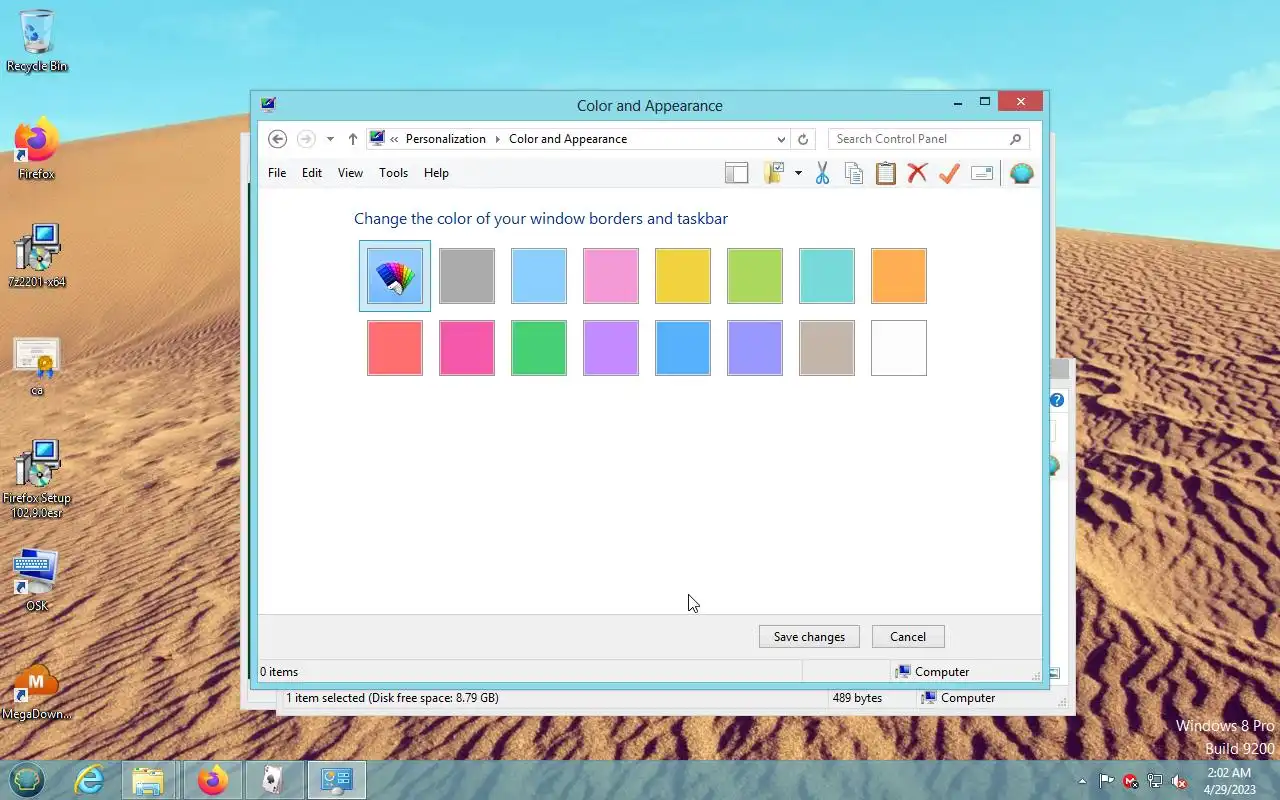Click the search magnifier icon
This screenshot has width=1280, height=800.
coord(1015,139)
